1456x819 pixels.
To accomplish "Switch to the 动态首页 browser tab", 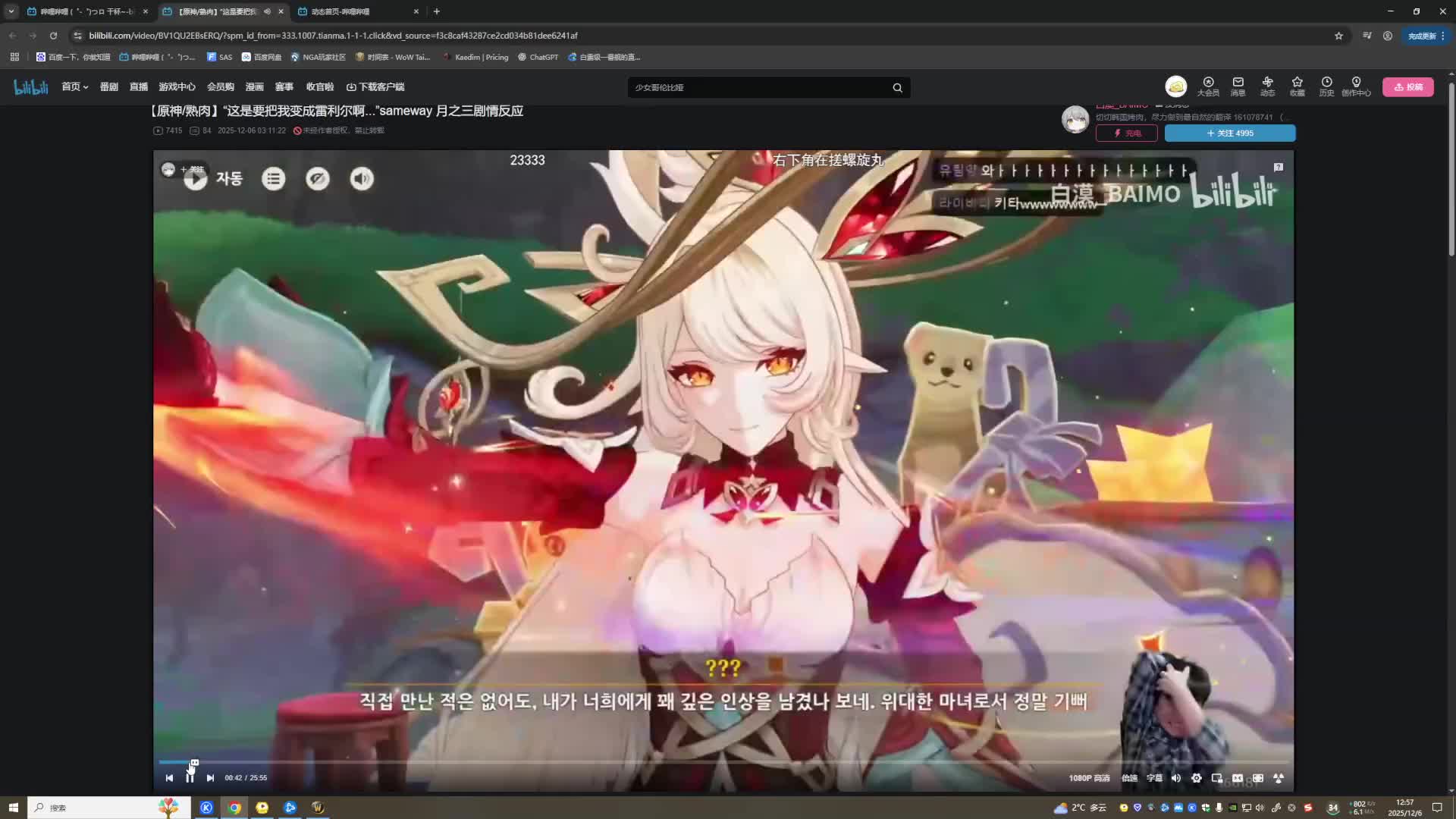I will pyautogui.click(x=340, y=11).
